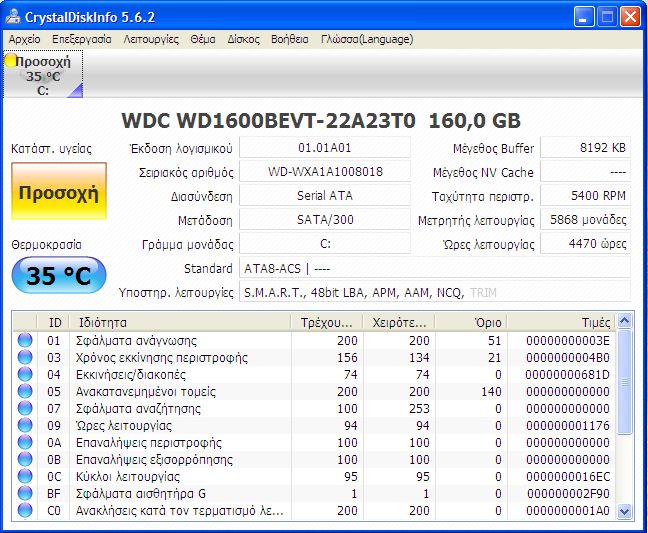648x533 pixels.
Task: Click the 5400 RPM rotation speed field
Action: (586, 196)
